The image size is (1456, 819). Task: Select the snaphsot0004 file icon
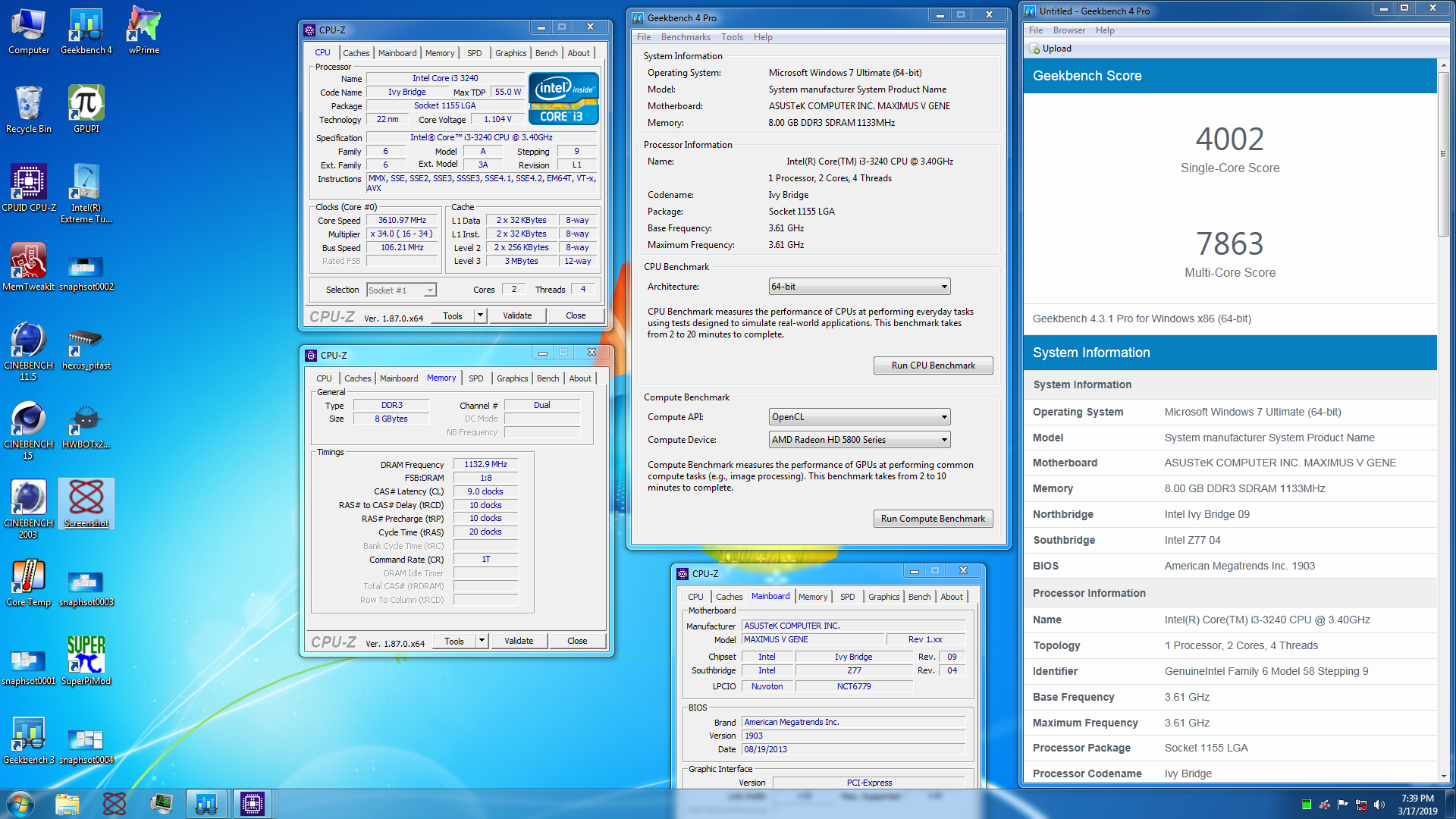(86, 748)
